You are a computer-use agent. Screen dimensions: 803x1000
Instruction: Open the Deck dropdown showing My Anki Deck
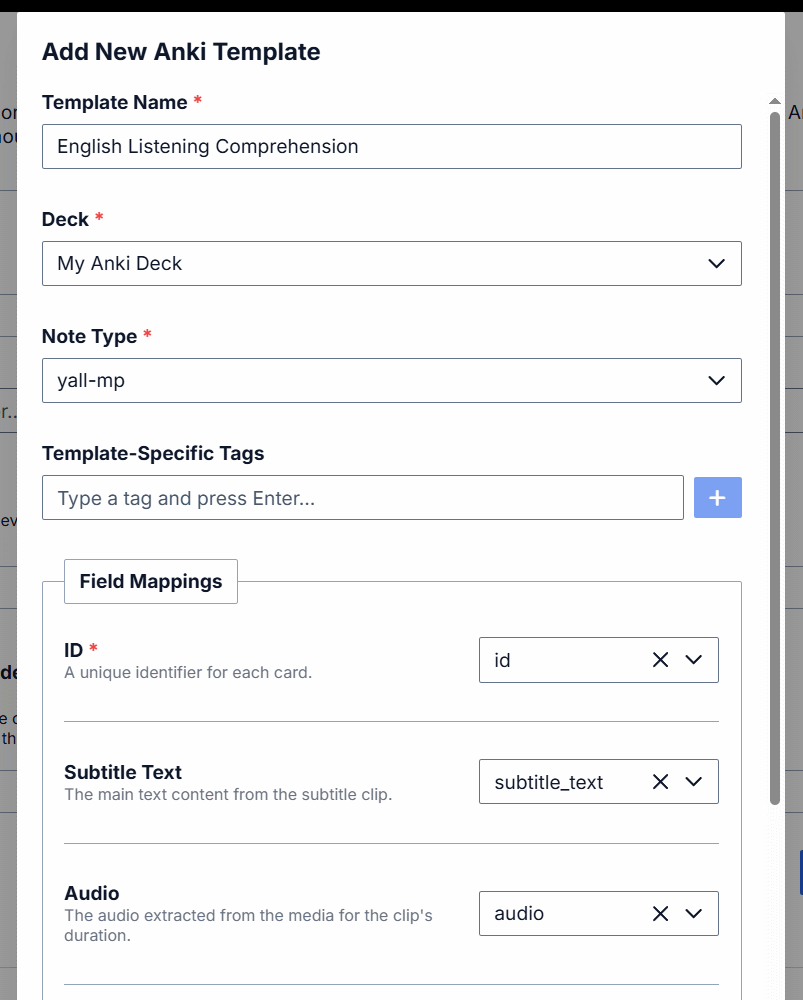(391, 264)
